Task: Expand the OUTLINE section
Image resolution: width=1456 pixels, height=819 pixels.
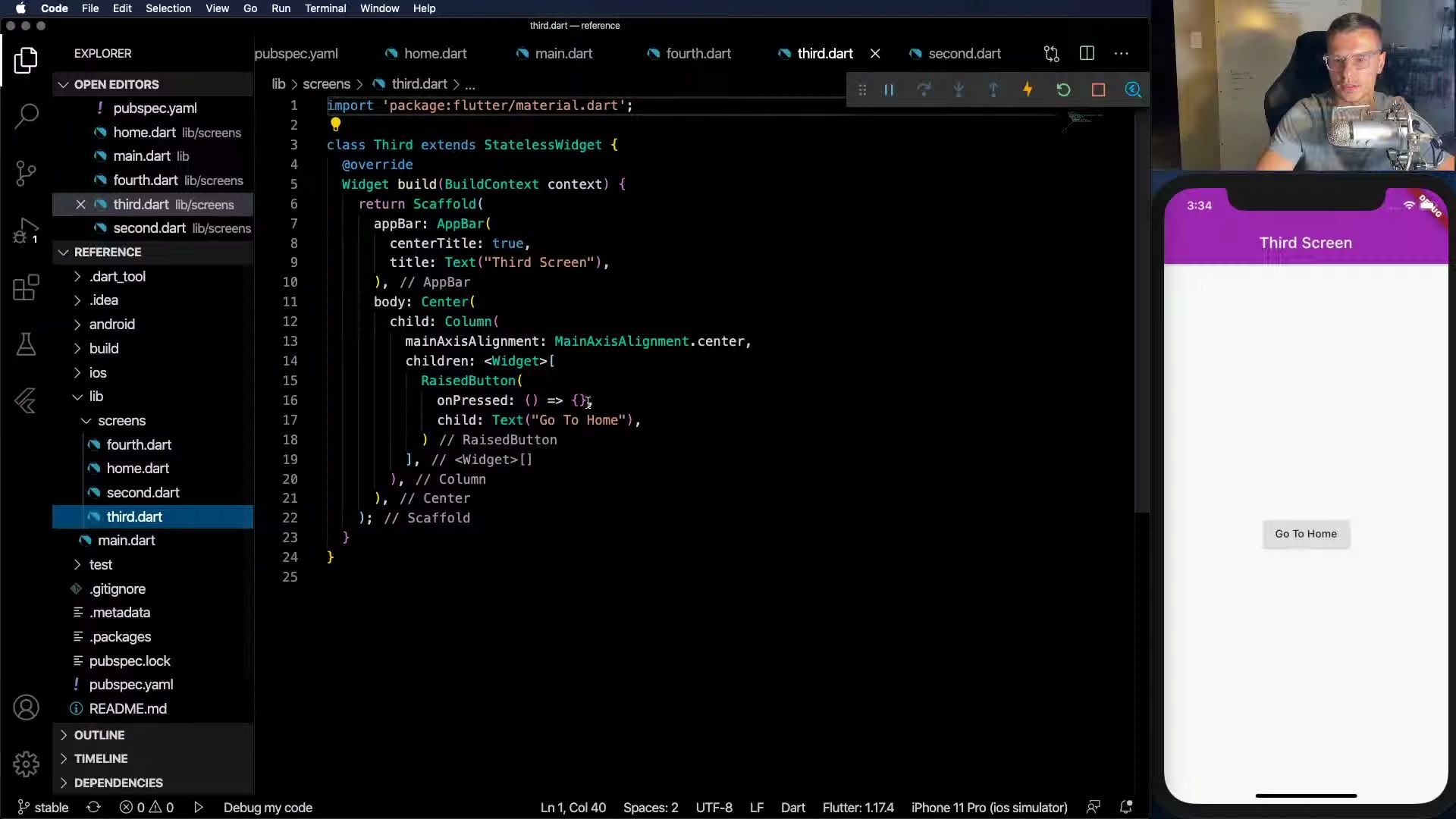Action: (x=99, y=735)
